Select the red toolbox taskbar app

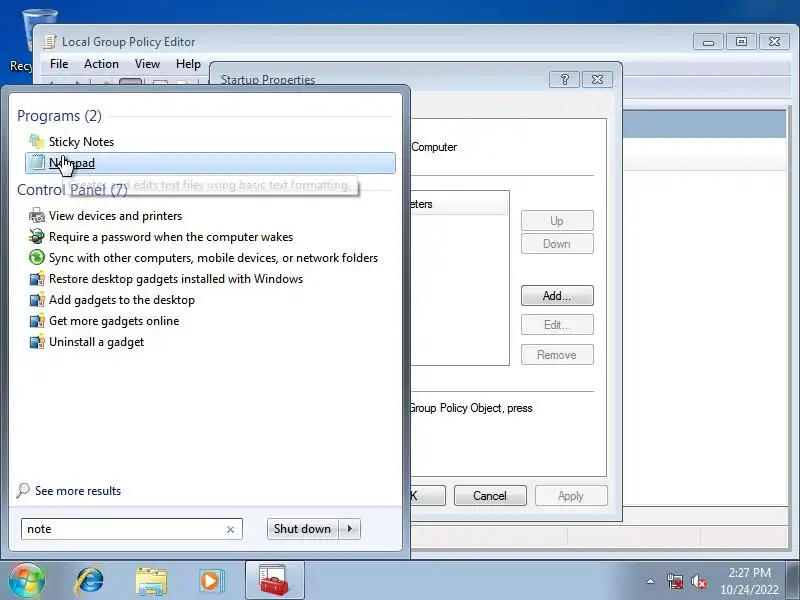(x=274, y=580)
